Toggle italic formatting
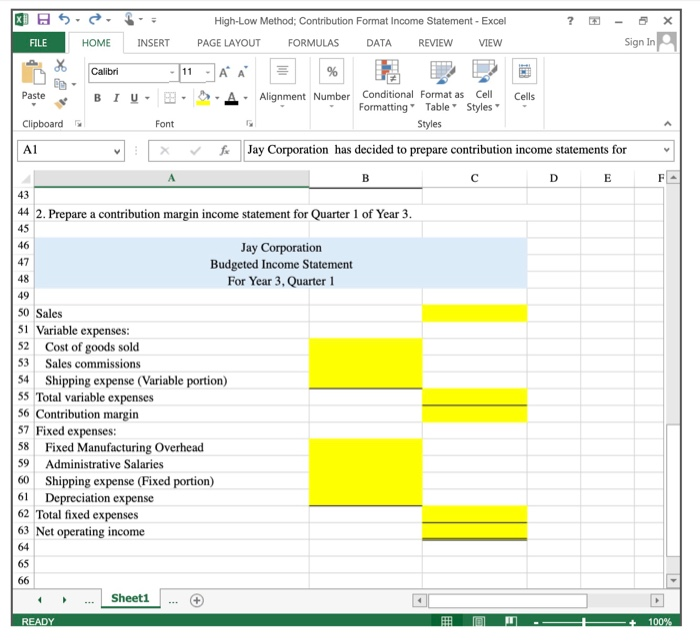 116,98
